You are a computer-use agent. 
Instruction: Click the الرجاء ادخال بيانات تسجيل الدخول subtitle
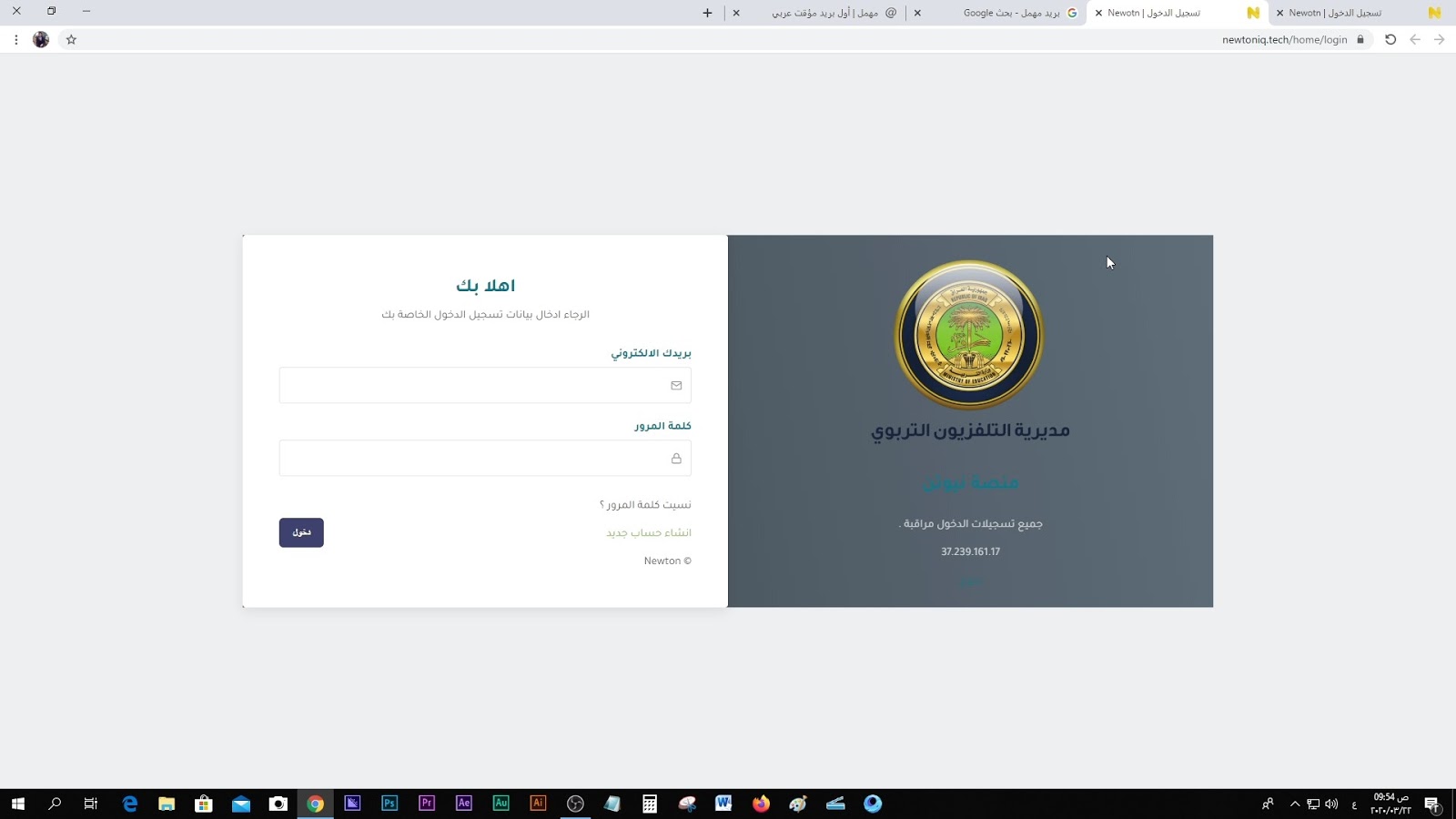pyautogui.click(x=485, y=314)
